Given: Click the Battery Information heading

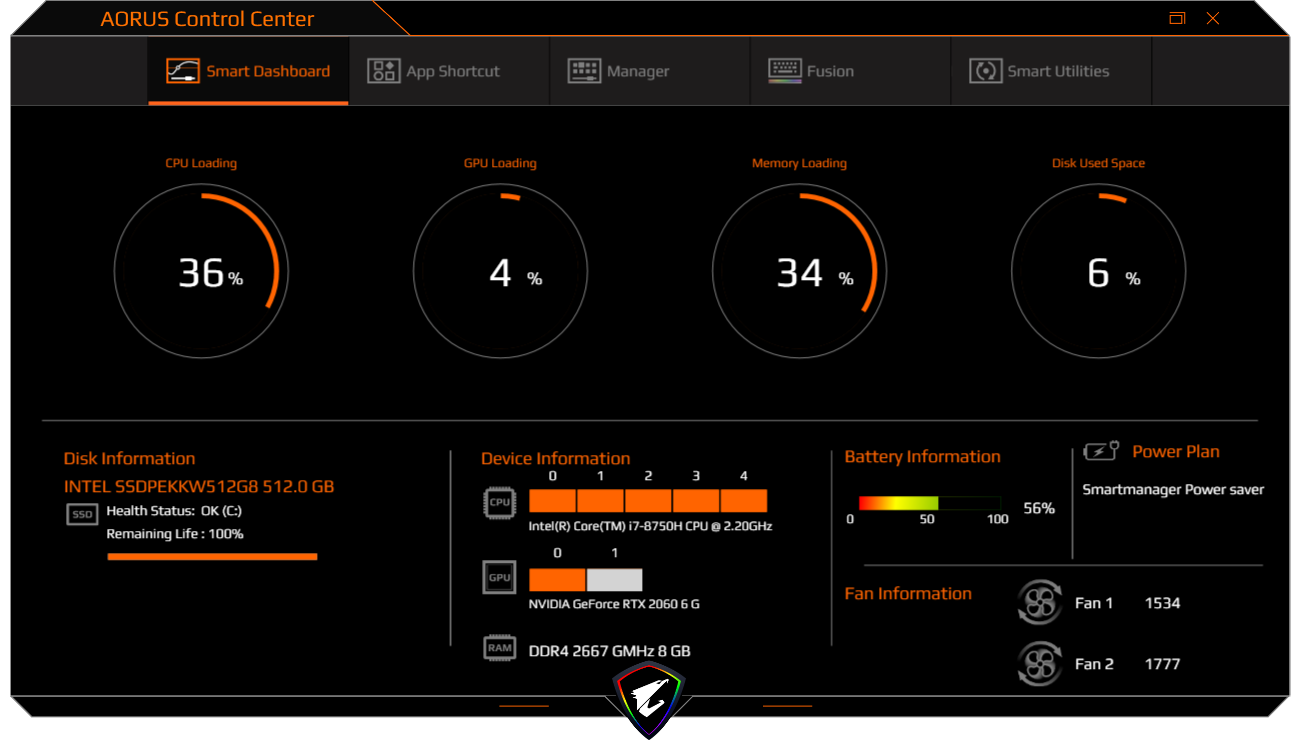Looking at the screenshot, I should [x=923, y=457].
